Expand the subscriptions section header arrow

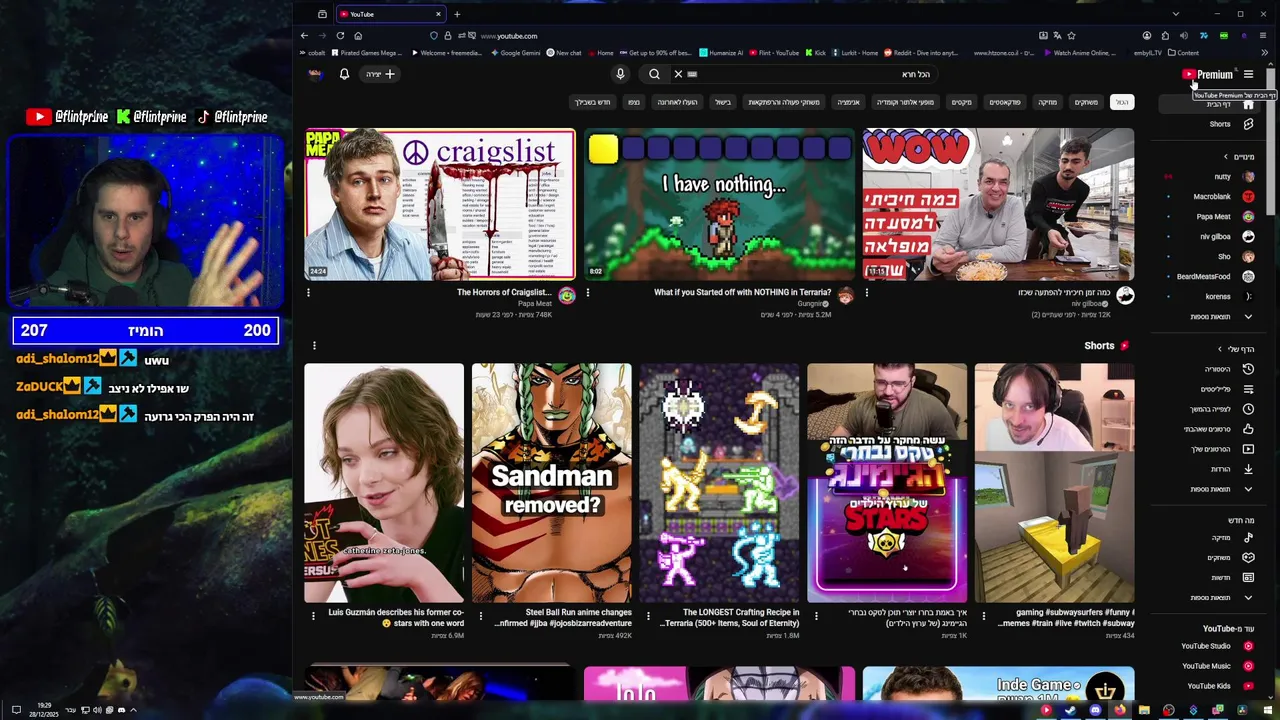click(1226, 157)
